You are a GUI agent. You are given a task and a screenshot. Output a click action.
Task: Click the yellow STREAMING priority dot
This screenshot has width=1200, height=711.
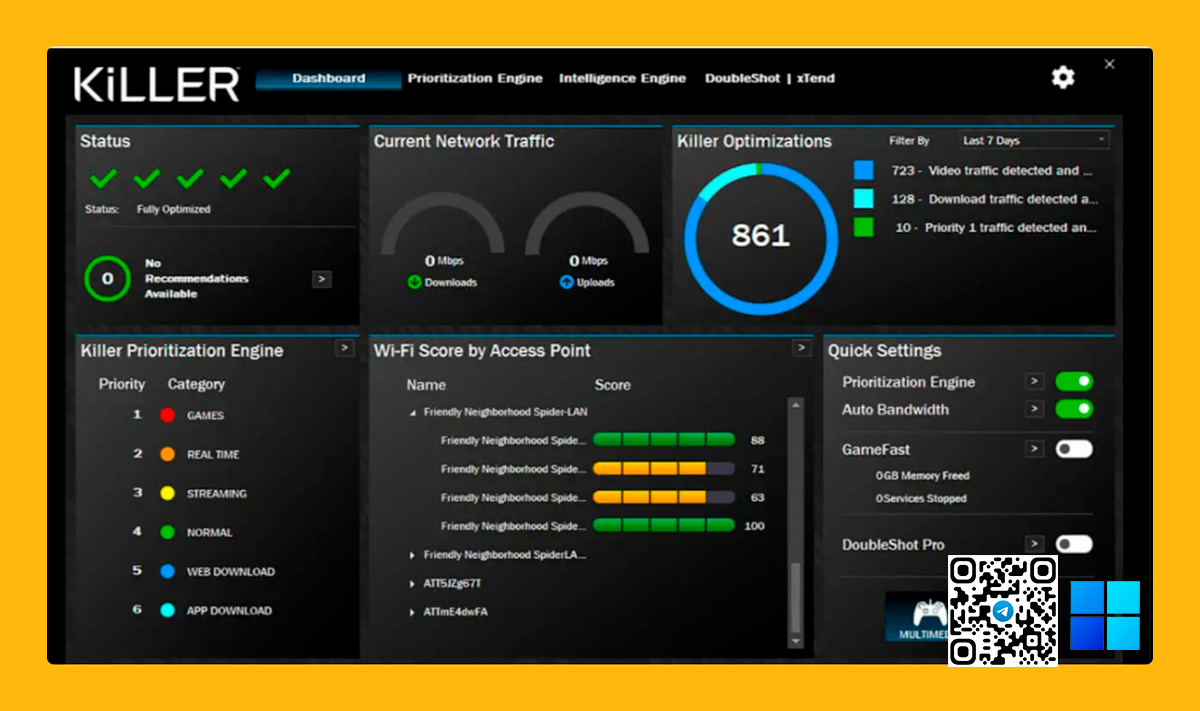(x=168, y=493)
